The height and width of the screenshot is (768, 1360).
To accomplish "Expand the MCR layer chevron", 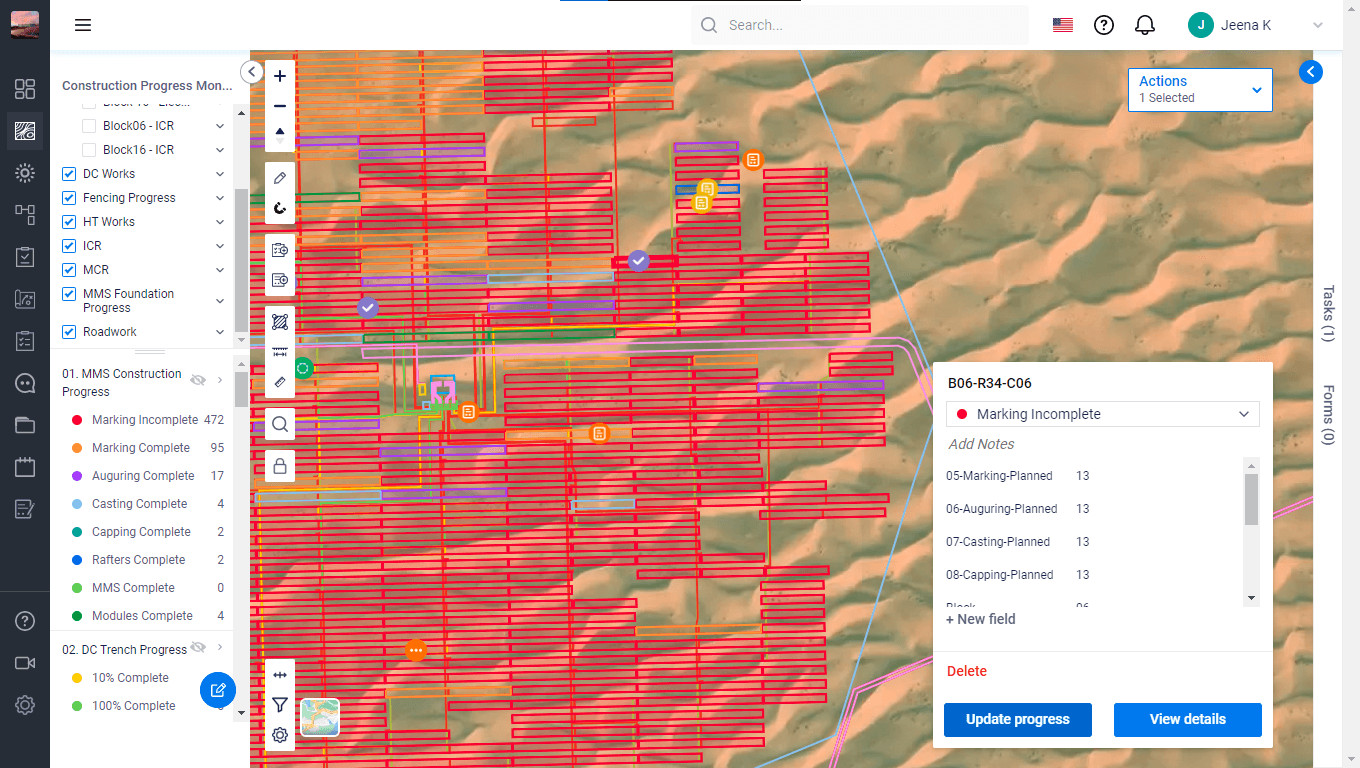I will pos(220,270).
